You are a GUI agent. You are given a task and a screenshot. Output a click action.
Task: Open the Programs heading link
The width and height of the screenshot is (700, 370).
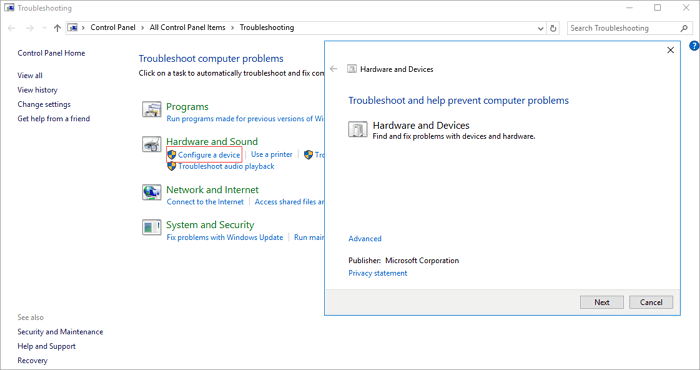coord(187,107)
